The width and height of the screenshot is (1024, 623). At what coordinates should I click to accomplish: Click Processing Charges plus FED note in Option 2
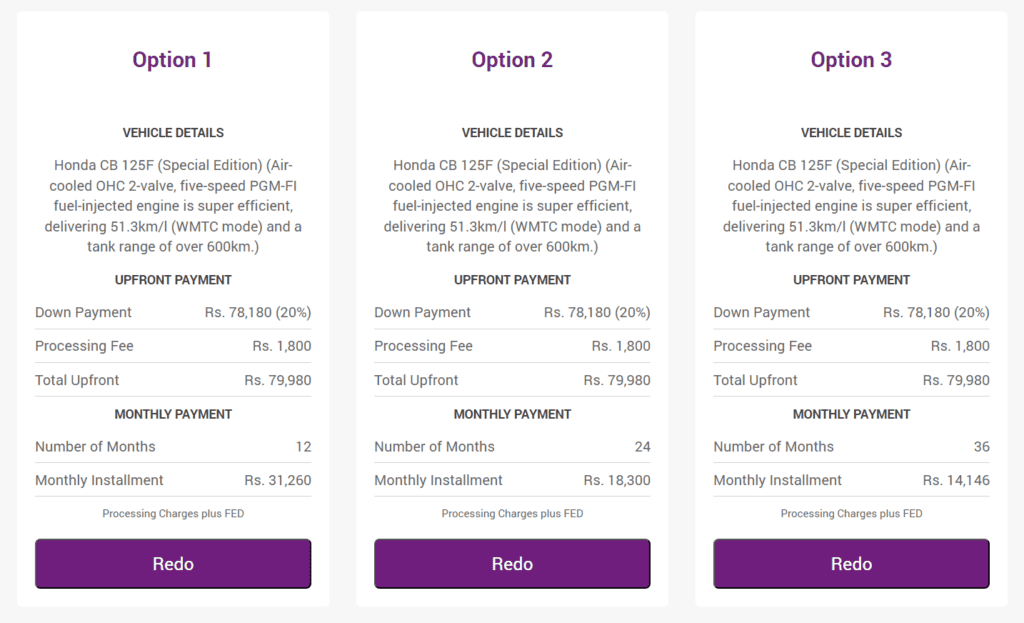(512, 514)
